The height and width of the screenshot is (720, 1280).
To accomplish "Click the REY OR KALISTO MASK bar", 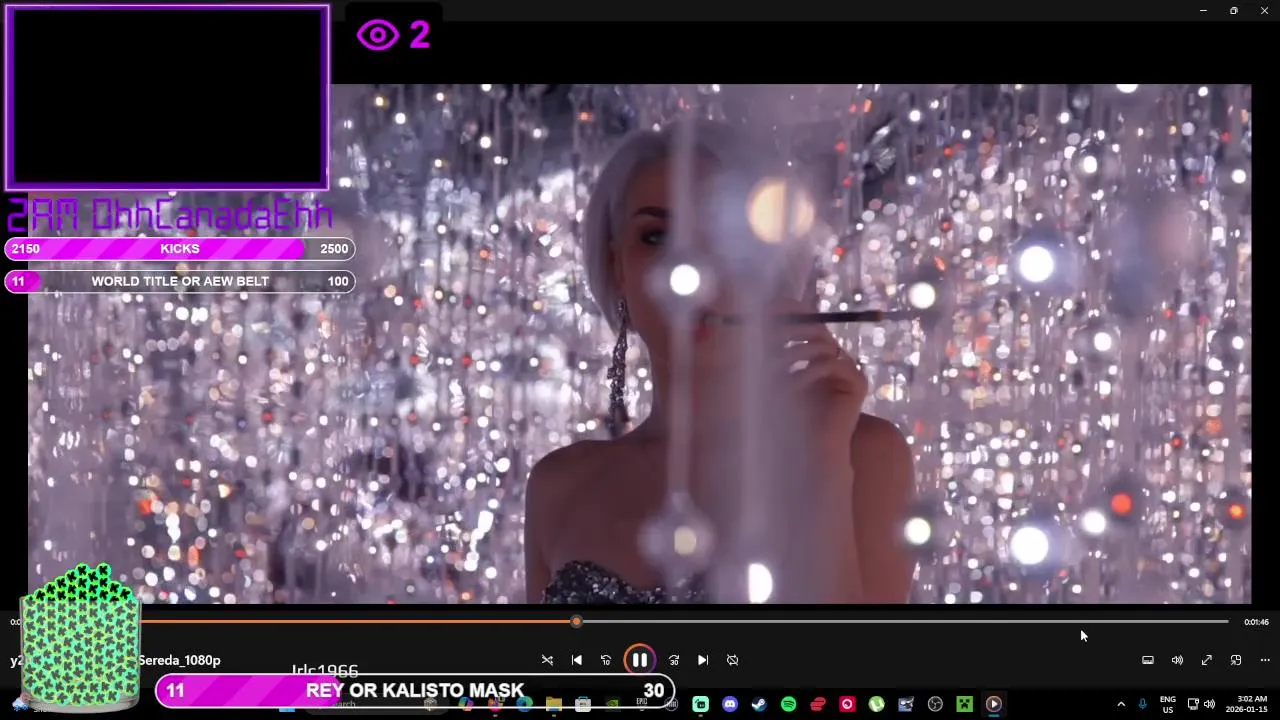I will click(415, 691).
